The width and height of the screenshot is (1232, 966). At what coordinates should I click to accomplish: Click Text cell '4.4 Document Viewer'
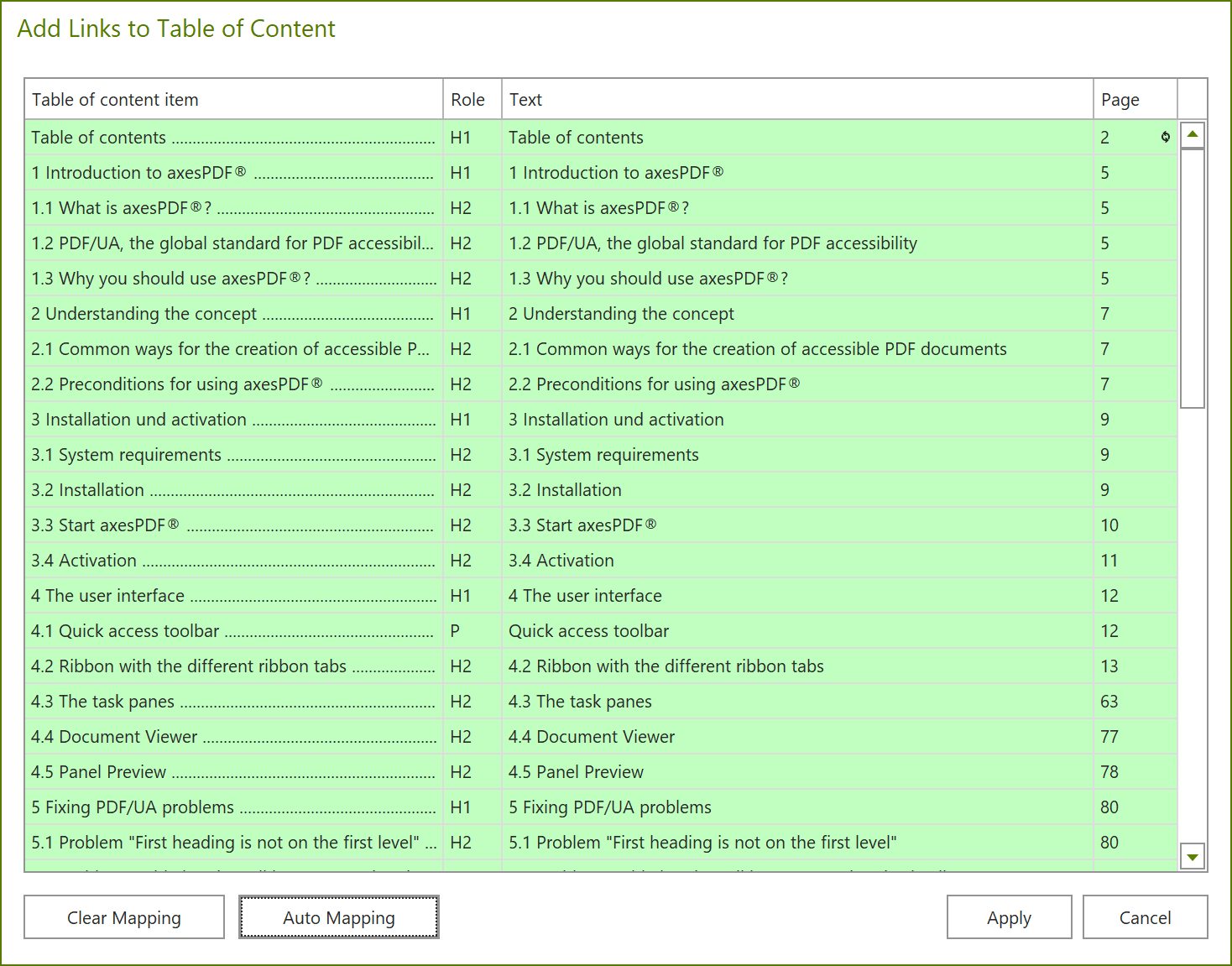pyautogui.click(x=798, y=737)
